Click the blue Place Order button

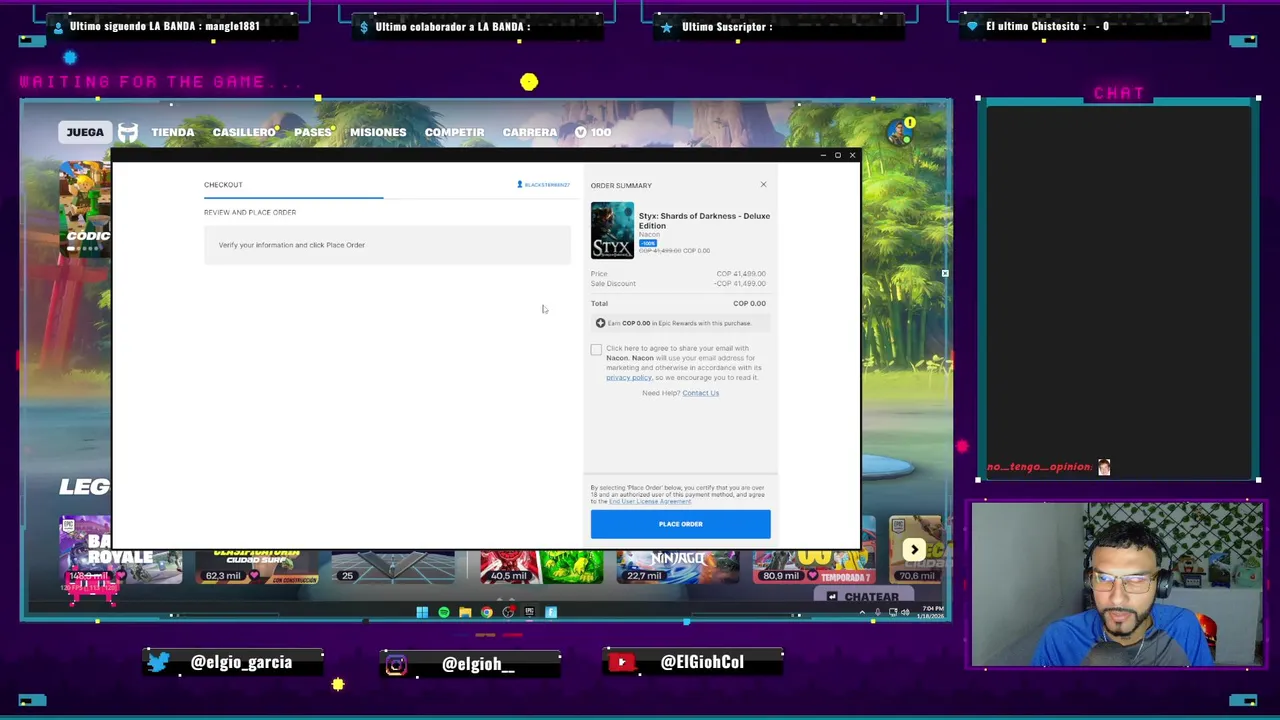tap(680, 524)
